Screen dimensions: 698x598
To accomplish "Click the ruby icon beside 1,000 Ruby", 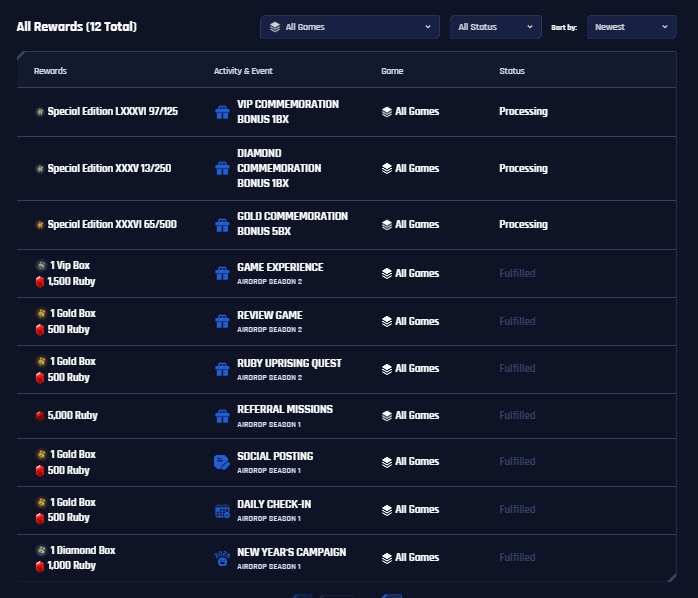I will pyautogui.click(x=40, y=566).
